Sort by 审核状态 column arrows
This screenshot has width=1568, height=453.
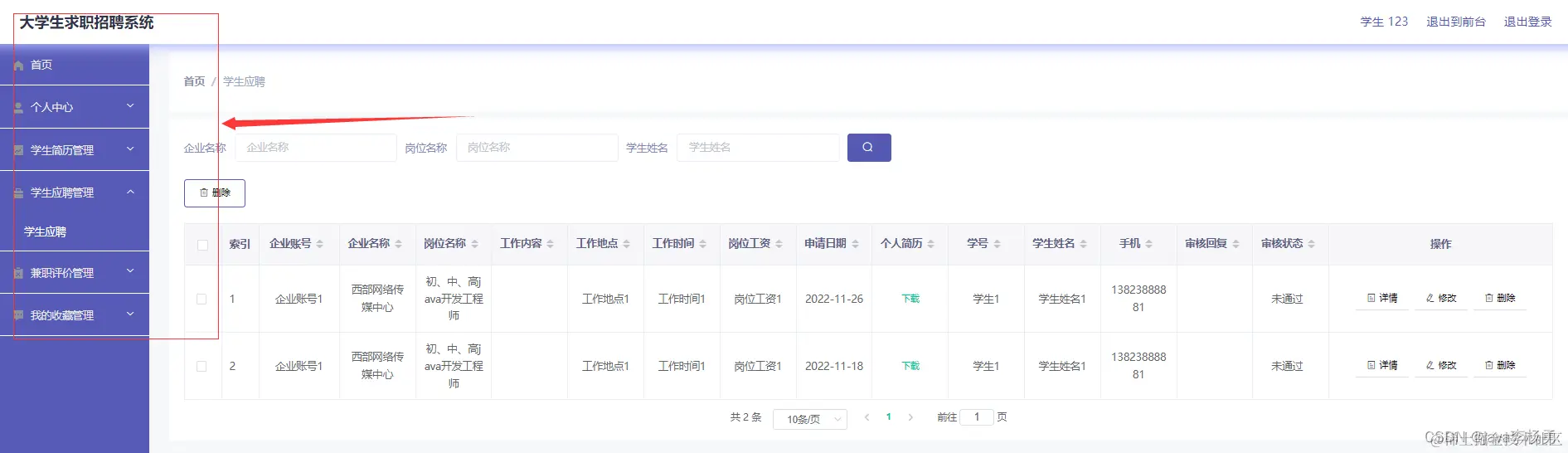point(1311,244)
